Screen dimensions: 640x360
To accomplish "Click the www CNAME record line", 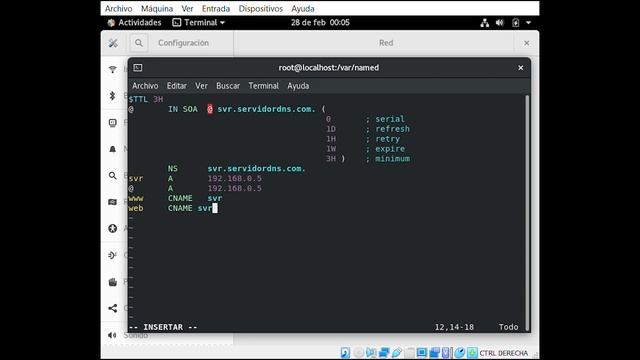I will point(176,198).
